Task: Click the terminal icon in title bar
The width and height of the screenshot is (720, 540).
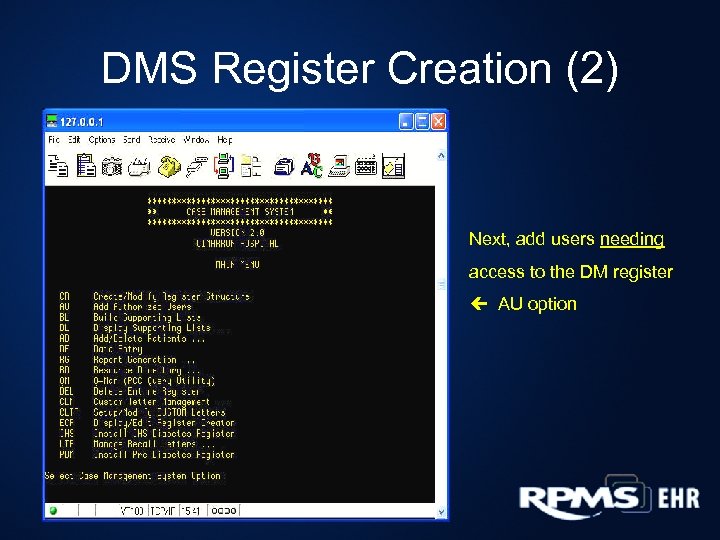Action: pyautogui.click(x=52, y=121)
